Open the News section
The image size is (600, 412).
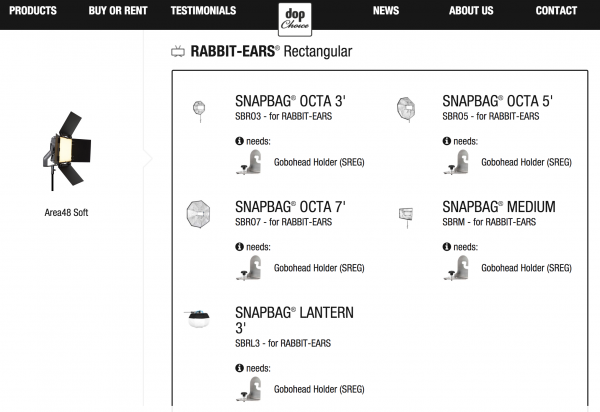pos(385,11)
